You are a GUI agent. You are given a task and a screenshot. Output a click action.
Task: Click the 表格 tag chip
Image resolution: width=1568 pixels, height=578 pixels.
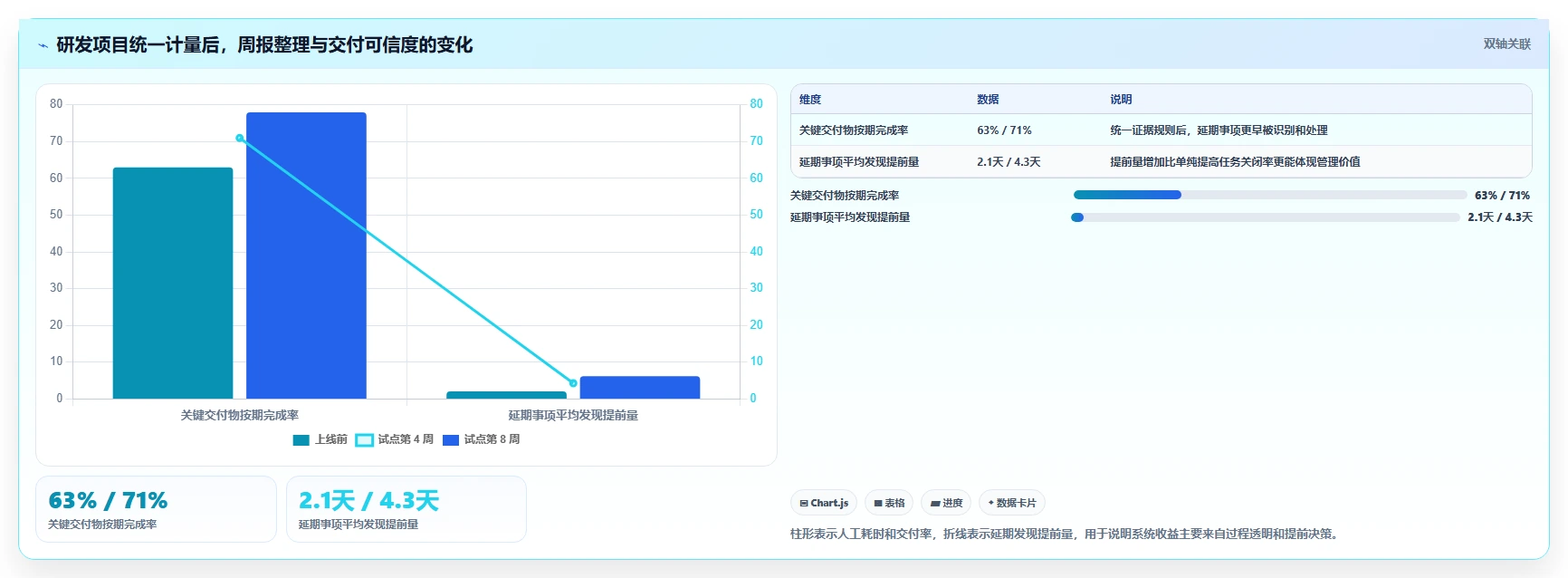click(889, 503)
